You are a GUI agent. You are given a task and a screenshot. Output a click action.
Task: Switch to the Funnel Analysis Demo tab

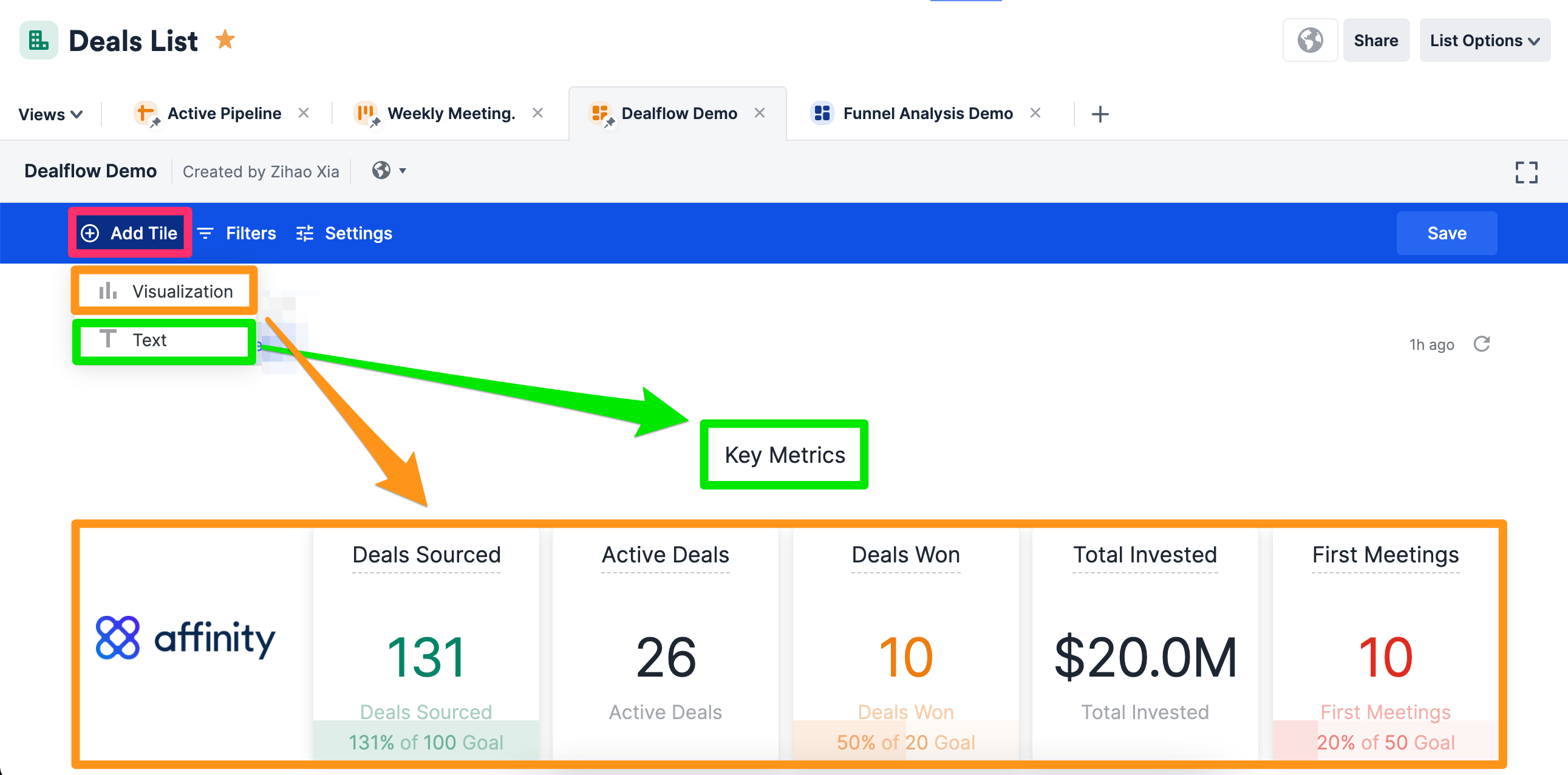click(x=927, y=113)
